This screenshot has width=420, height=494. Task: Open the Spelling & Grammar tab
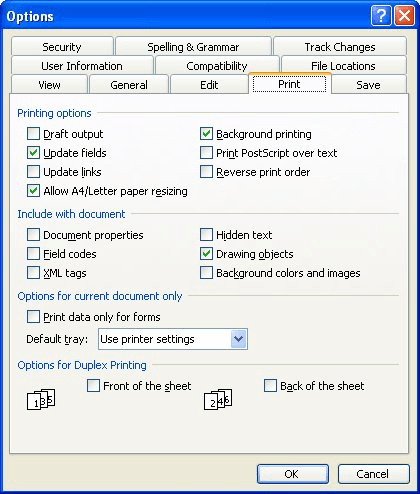[x=193, y=47]
